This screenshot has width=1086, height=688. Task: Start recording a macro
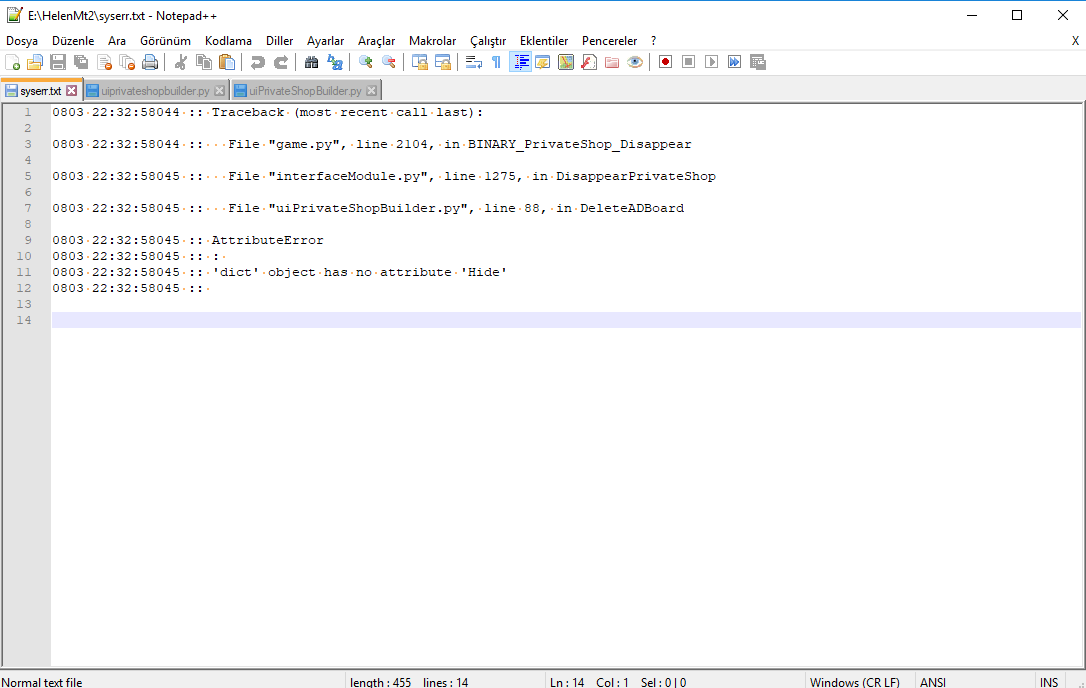[666, 62]
